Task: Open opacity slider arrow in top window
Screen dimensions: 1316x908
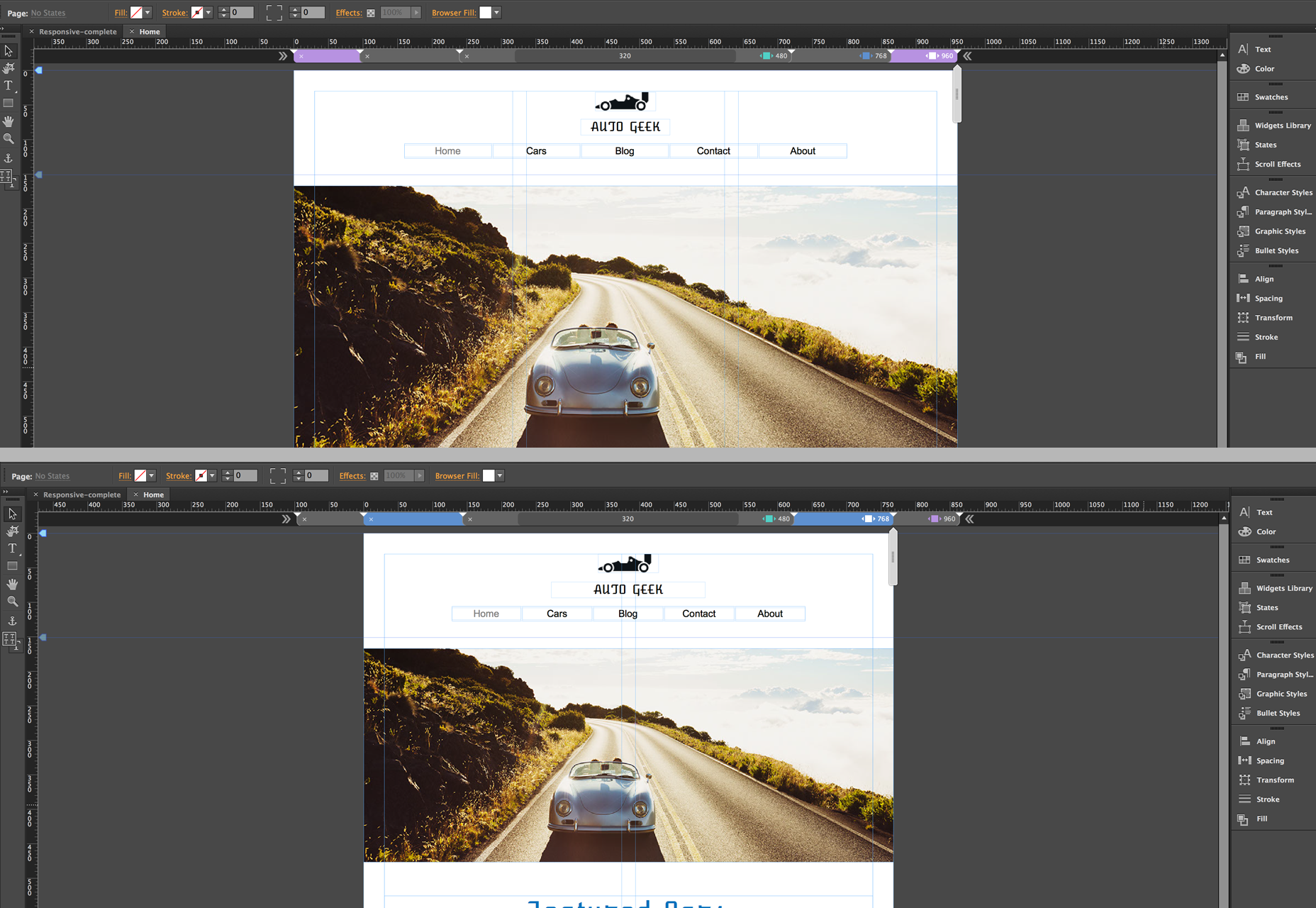Action: click(x=416, y=13)
